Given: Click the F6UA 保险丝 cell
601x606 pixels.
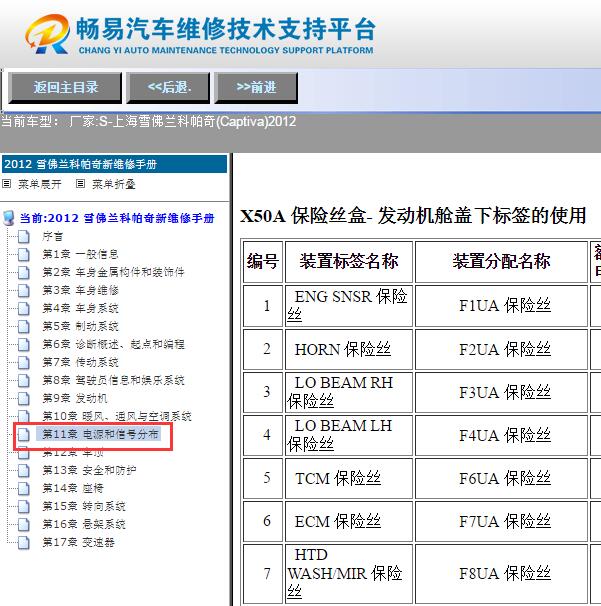Looking at the screenshot, I should [x=501, y=478].
